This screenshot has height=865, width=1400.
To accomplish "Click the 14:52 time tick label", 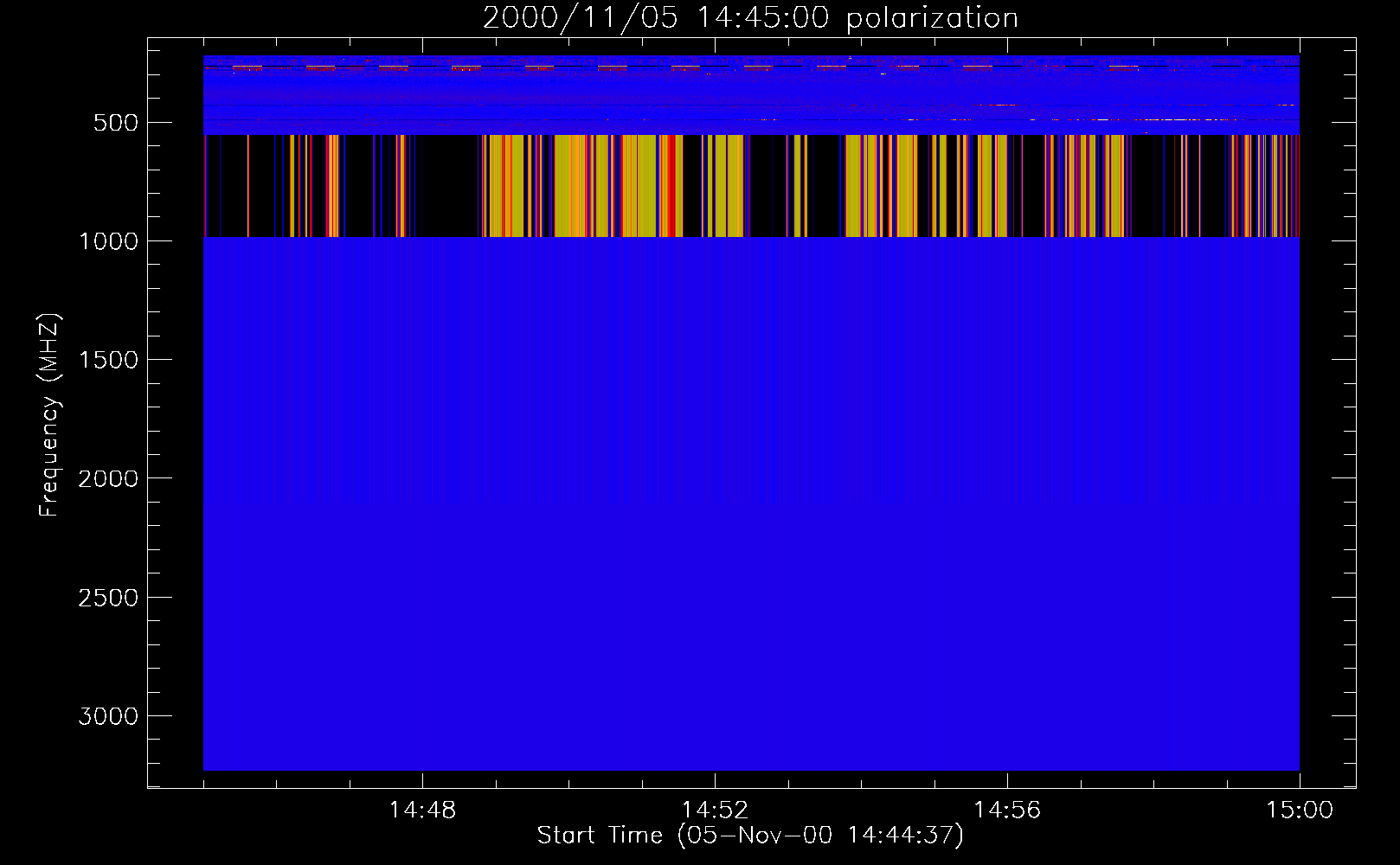I will pyautogui.click(x=715, y=811).
